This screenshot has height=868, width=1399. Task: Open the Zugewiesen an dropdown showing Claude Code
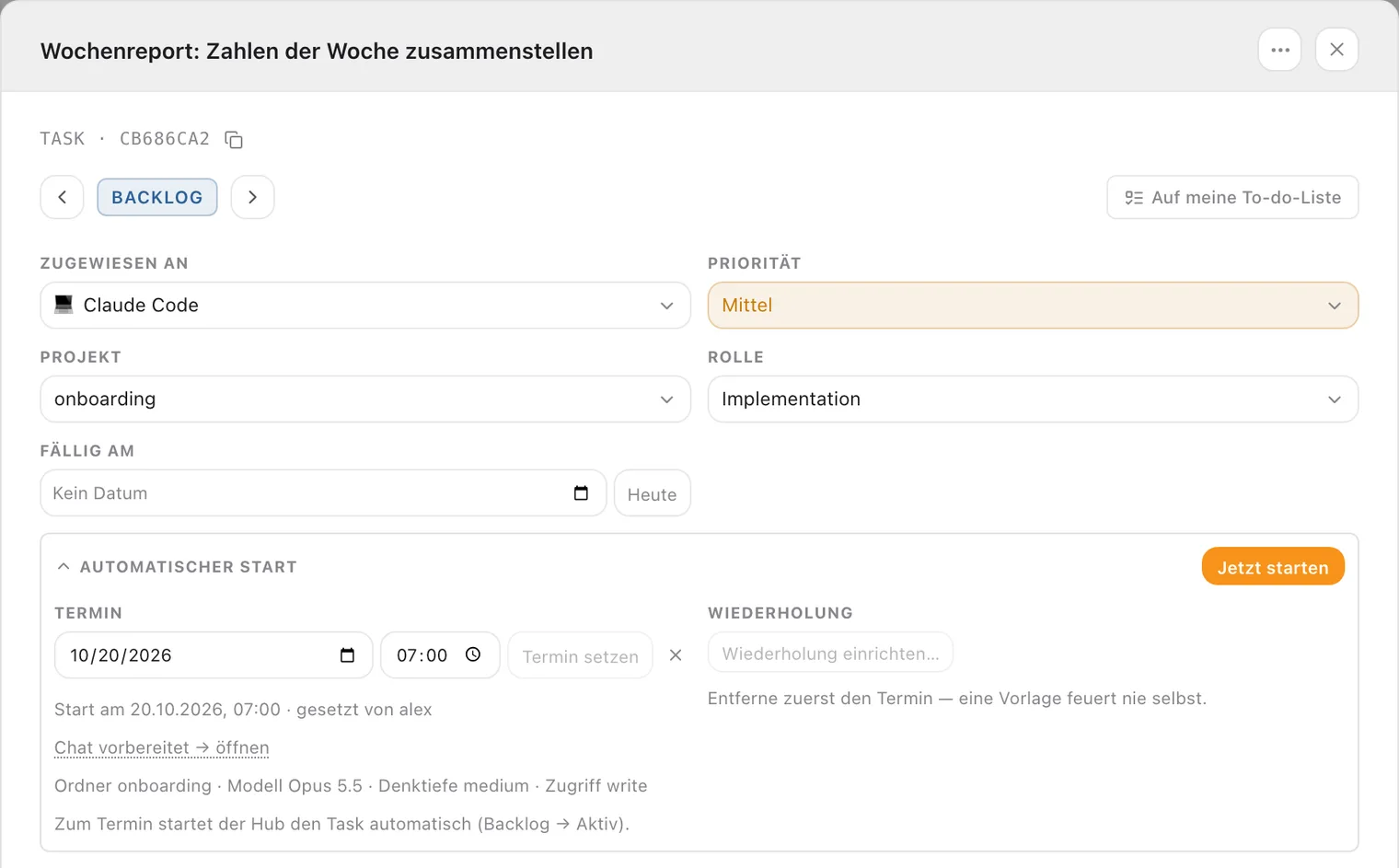365,306
